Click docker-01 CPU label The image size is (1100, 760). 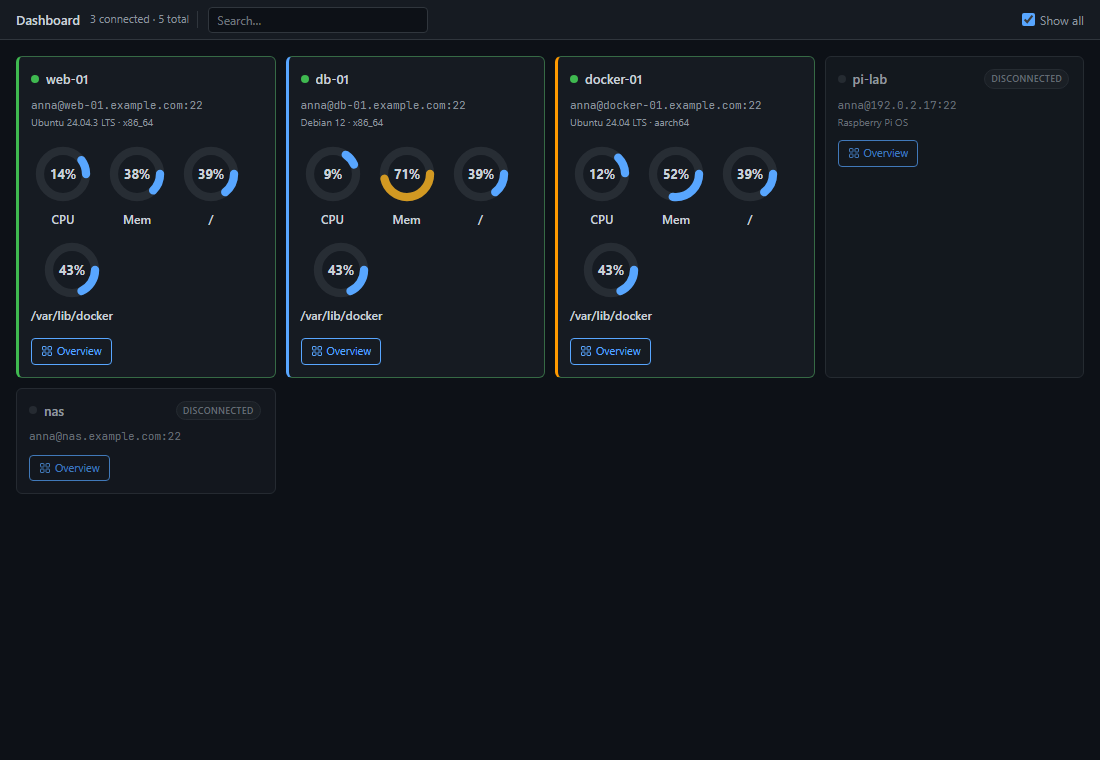(x=602, y=220)
